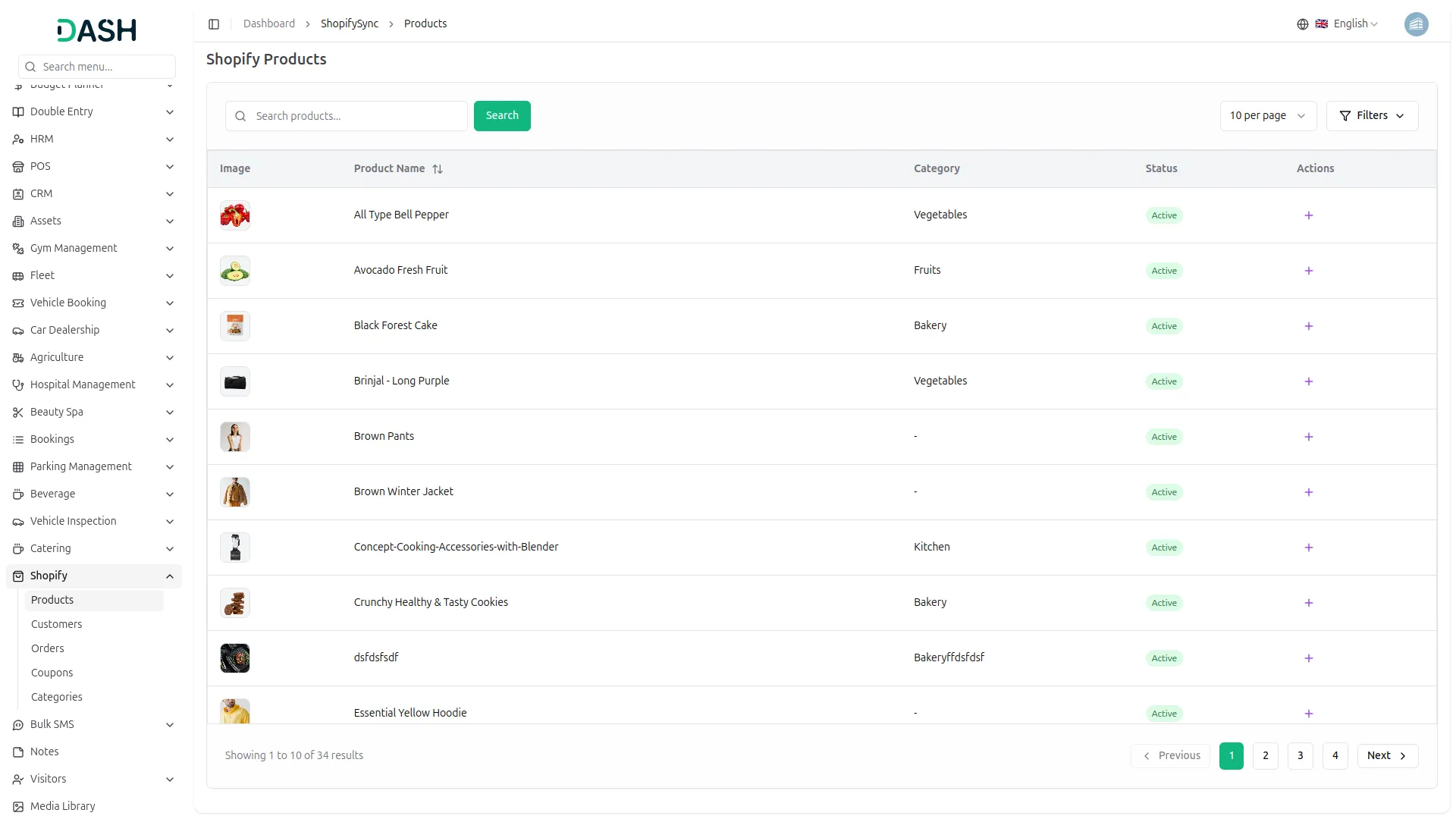Click the plus icon for Brinjal - Long Purple

pyautogui.click(x=1309, y=381)
